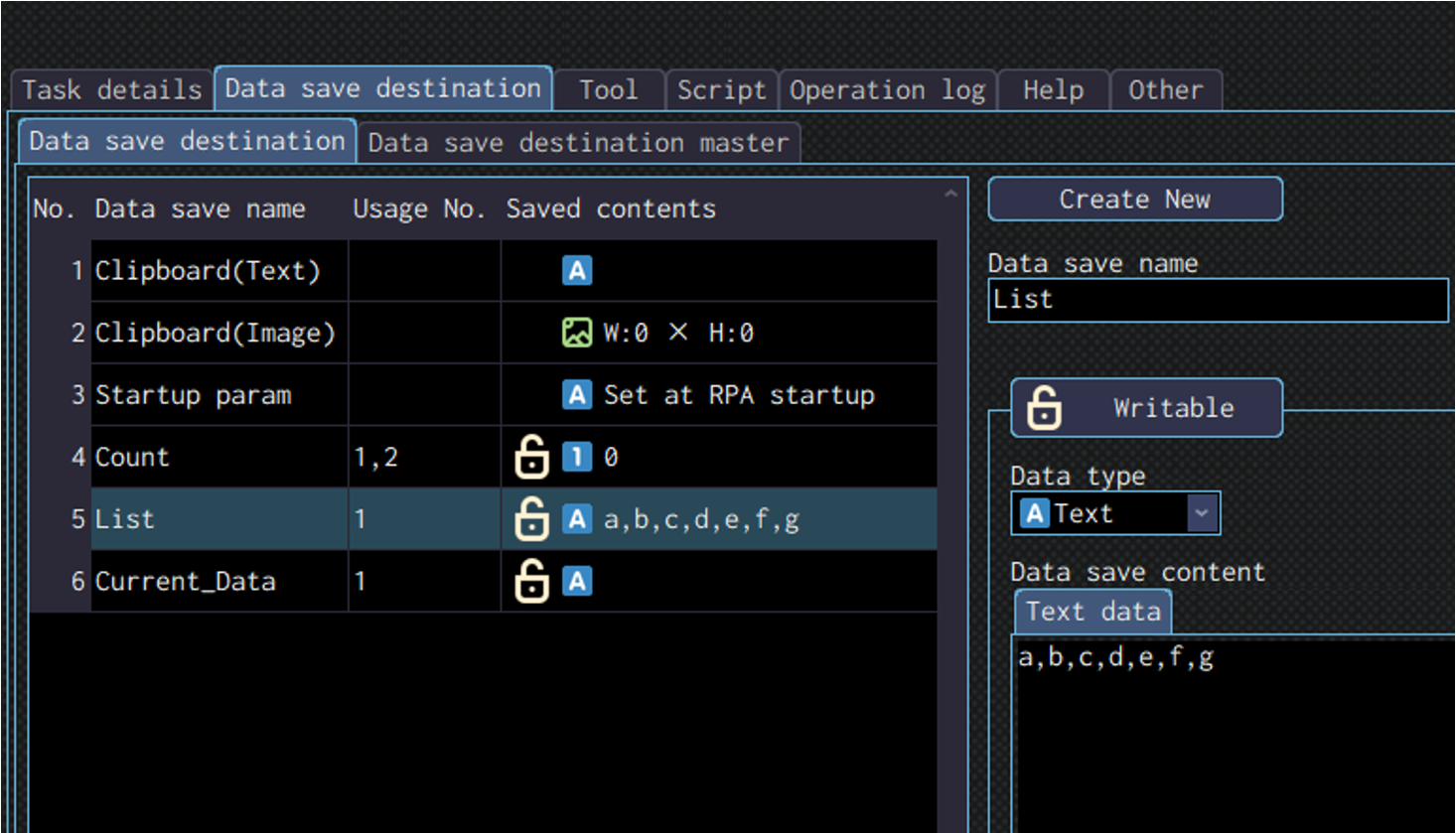Toggle the Writable lock button

(x=1146, y=408)
